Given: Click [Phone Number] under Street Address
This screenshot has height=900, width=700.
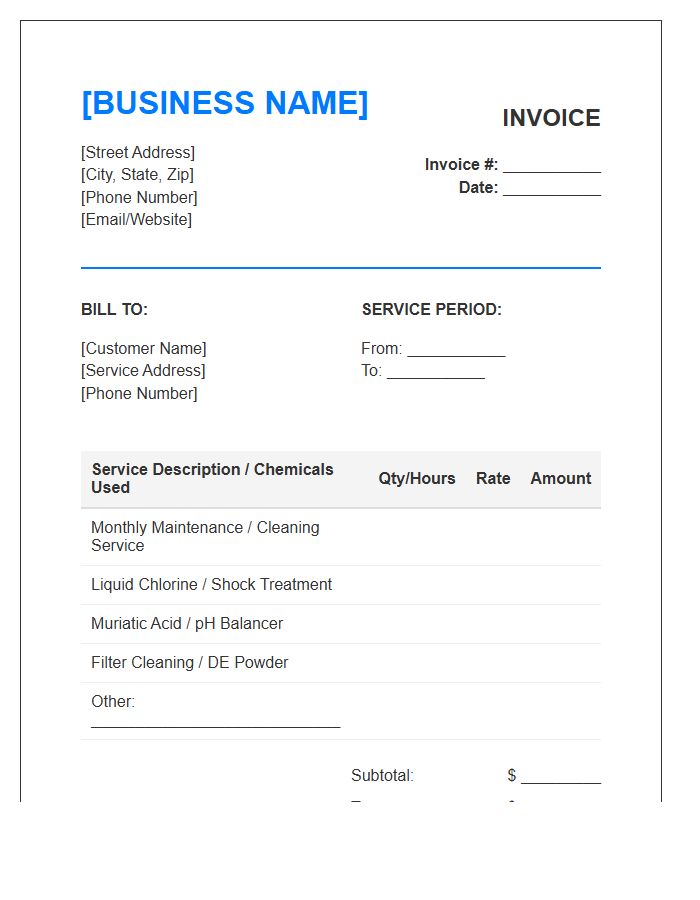Looking at the screenshot, I should (139, 197).
